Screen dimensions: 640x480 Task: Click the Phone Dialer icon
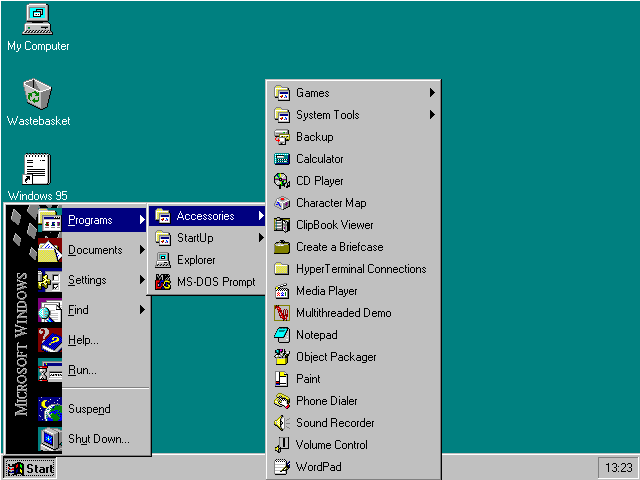pyautogui.click(x=282, y=401)
